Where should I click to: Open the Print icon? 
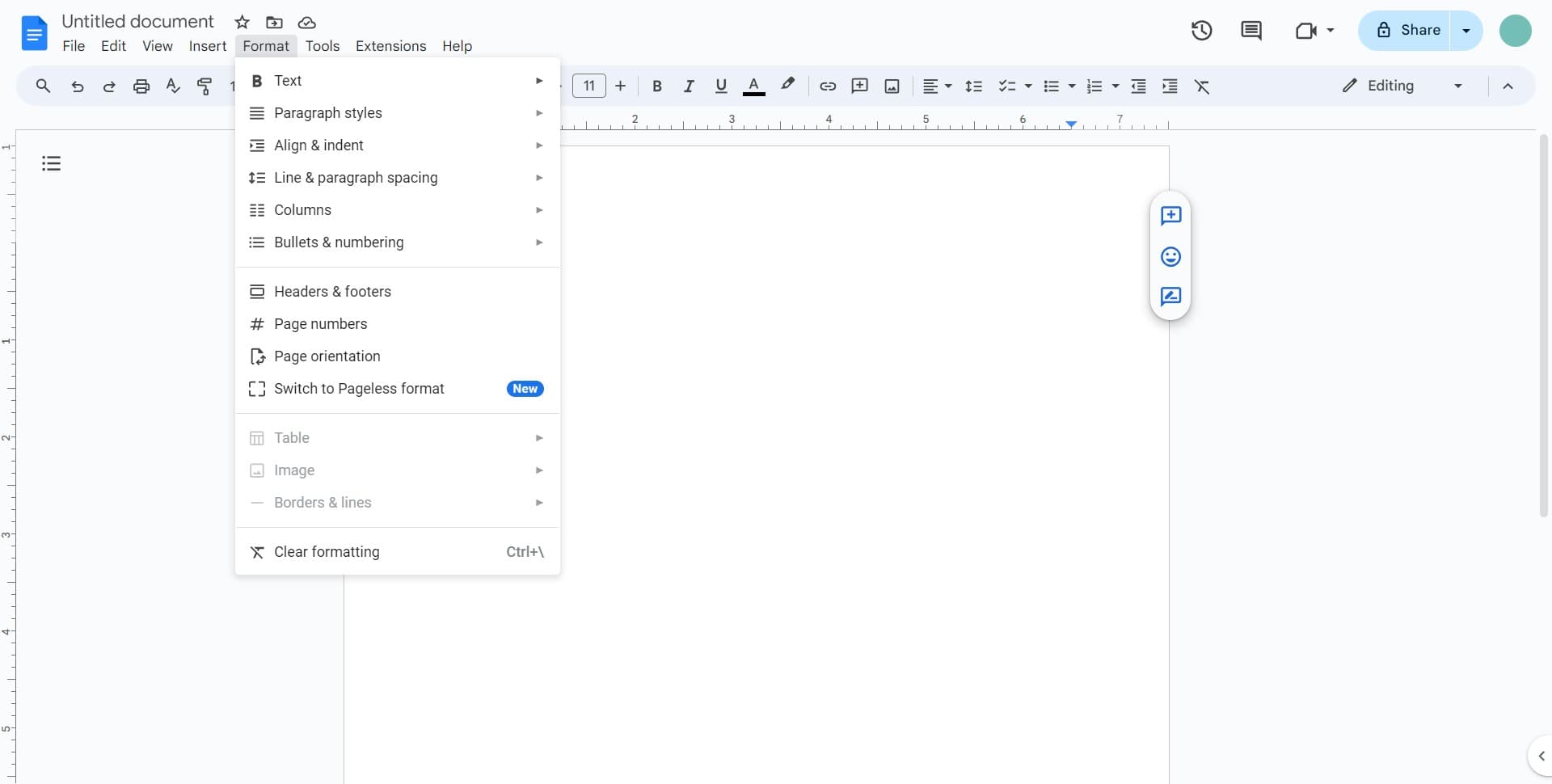(x=141, y=86)
